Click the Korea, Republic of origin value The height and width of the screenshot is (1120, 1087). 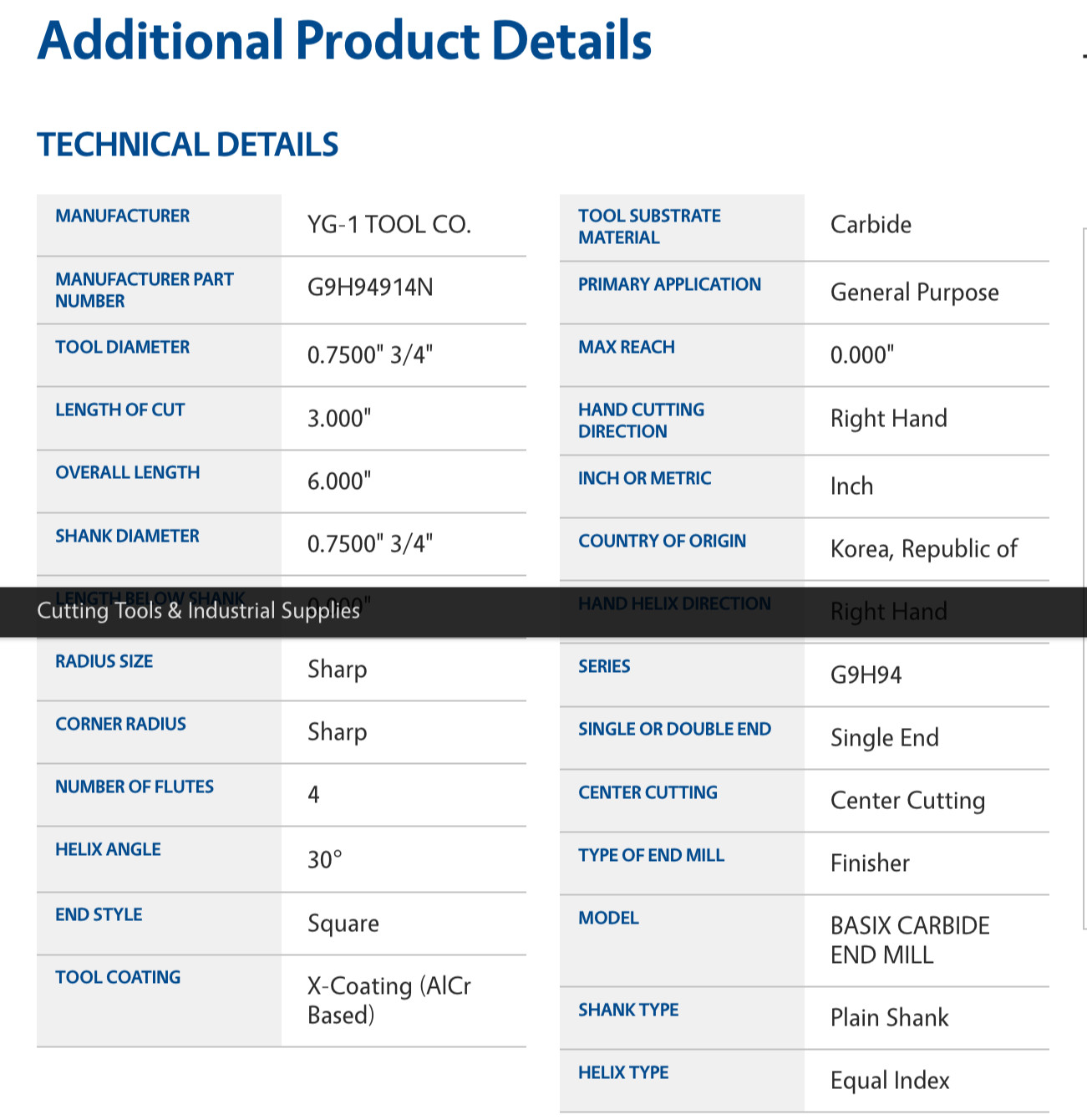[923, 549]
